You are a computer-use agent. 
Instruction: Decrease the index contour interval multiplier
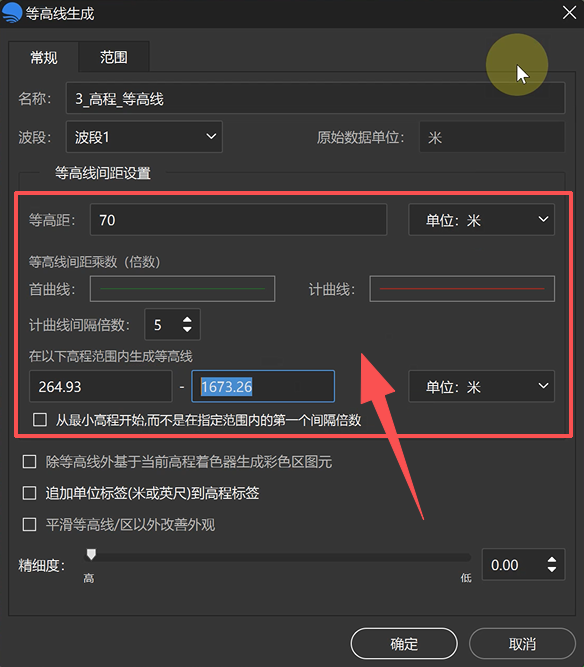(187, 329)
